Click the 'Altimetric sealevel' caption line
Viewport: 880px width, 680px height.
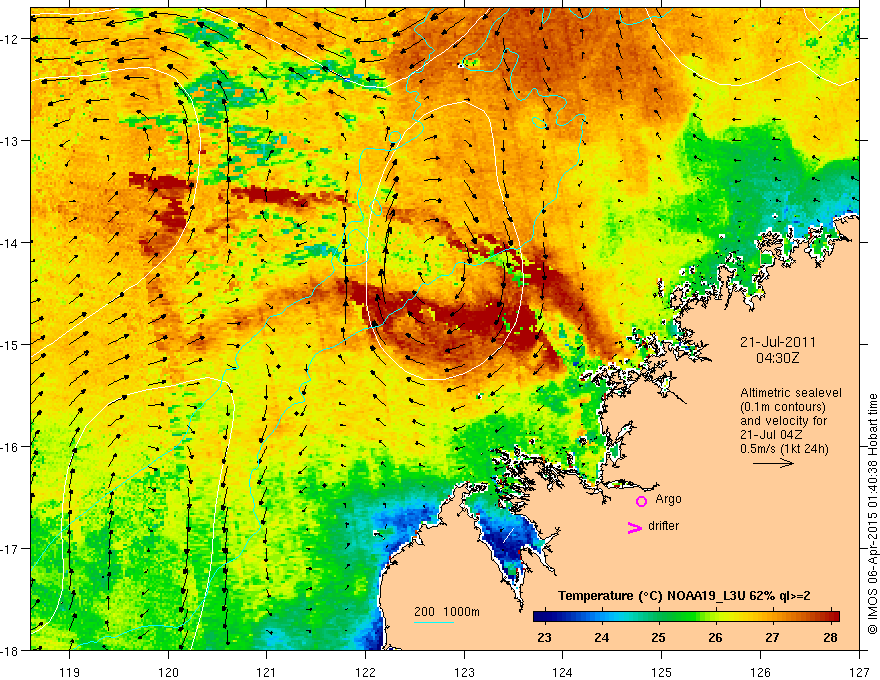(x=791, y=393)
